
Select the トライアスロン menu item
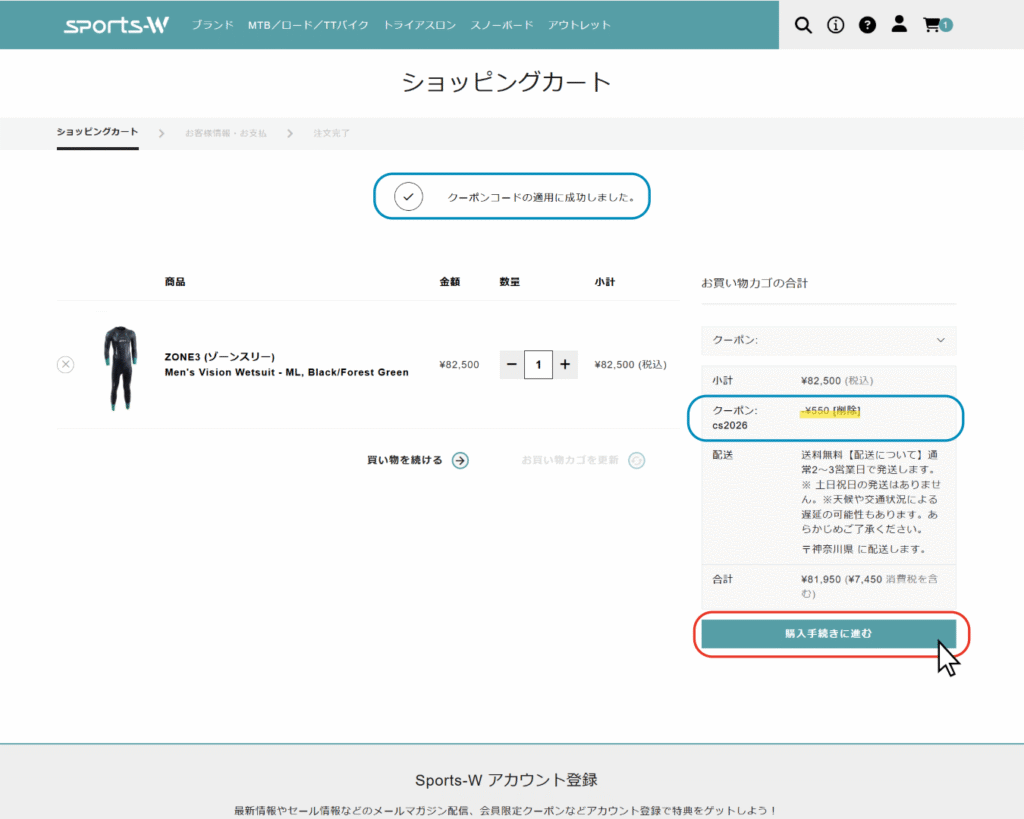(x=419, y=25)
